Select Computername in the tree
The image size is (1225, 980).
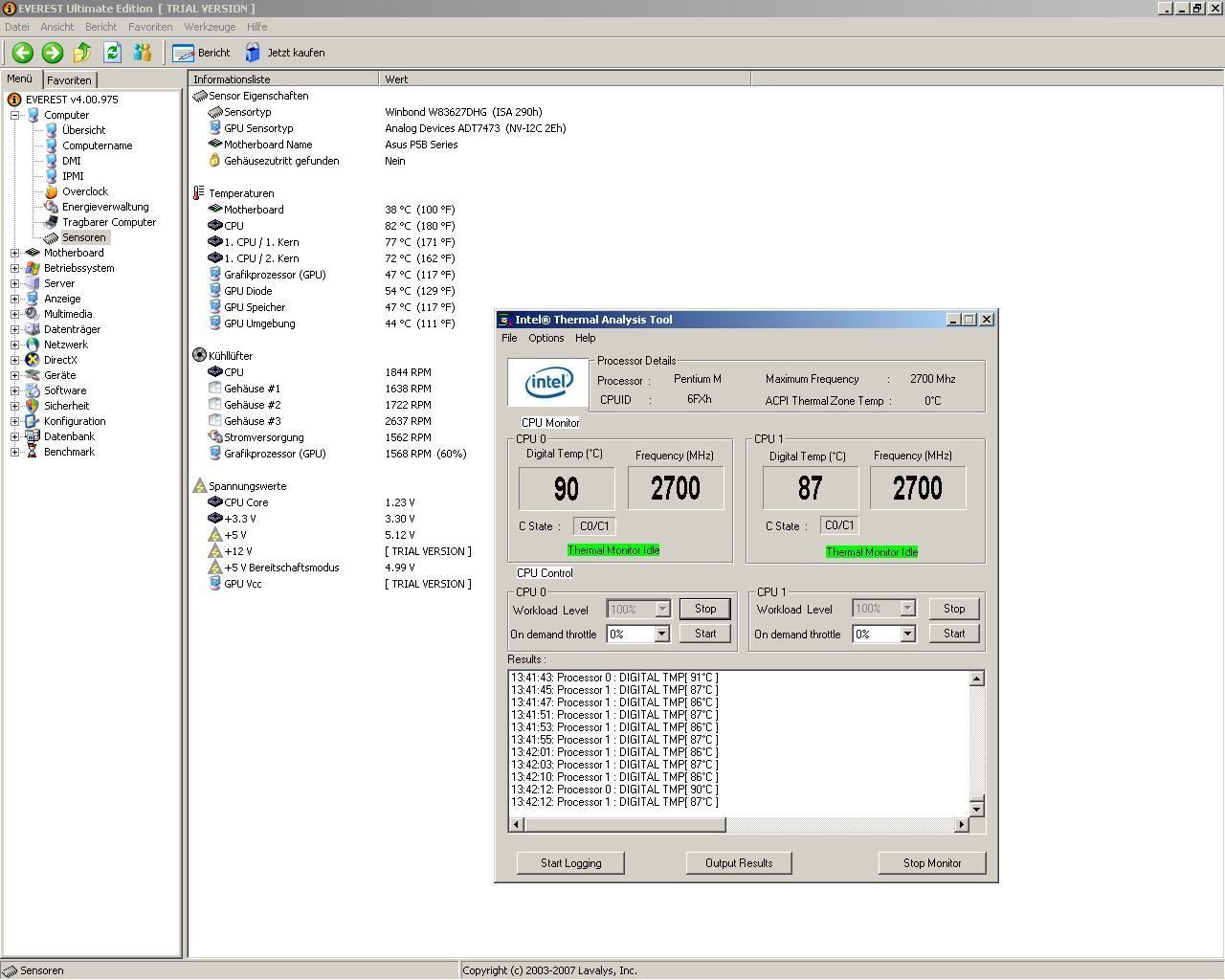97,145
